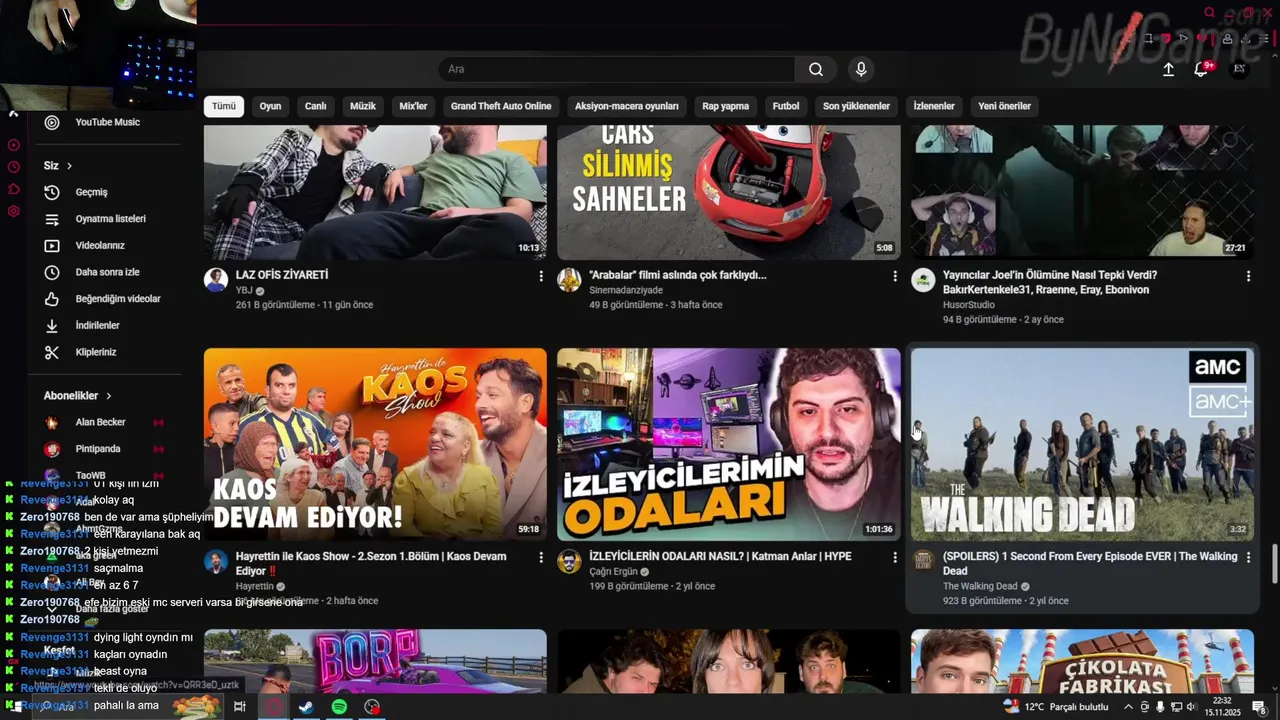Viewport: 1280px width, 720px height.
Task: Select the Müzik filter chip
Action: pos(363,106)
